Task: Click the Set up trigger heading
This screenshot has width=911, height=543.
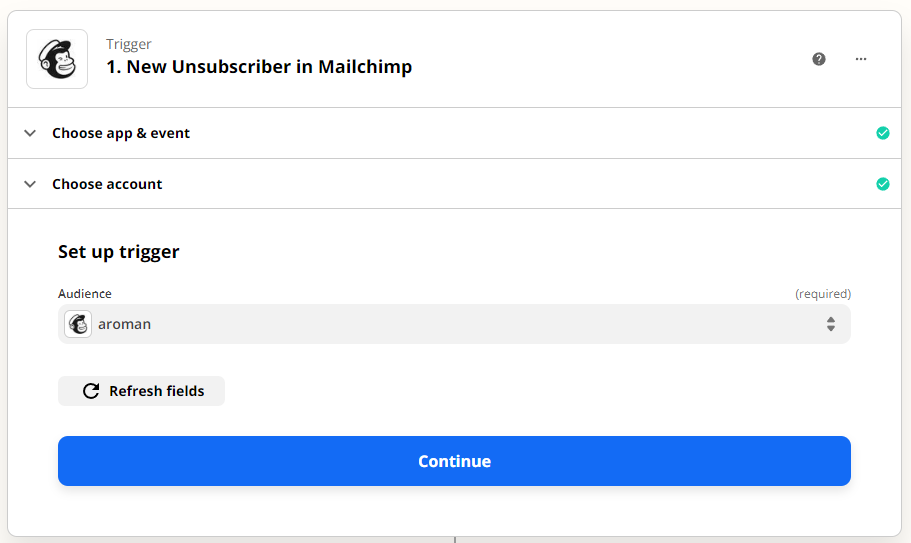Action: (x=119, y=252)
